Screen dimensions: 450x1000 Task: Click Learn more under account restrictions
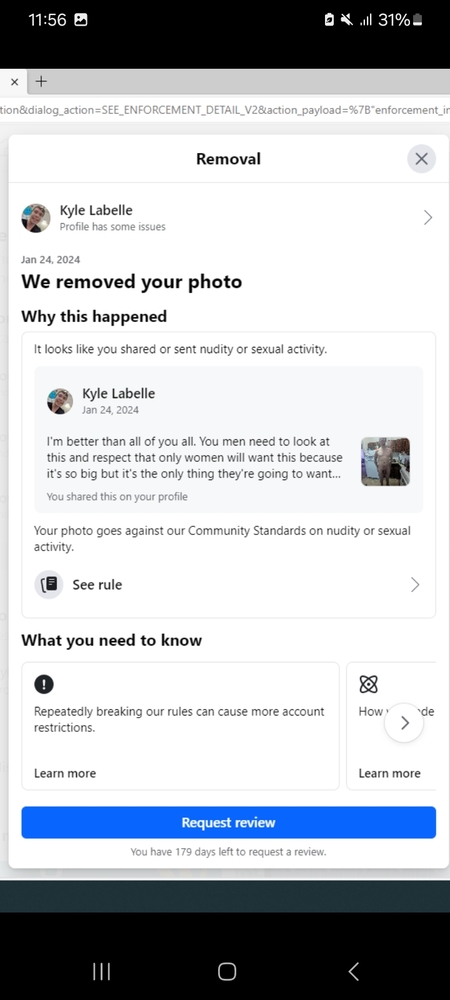[x=65, y=773]
